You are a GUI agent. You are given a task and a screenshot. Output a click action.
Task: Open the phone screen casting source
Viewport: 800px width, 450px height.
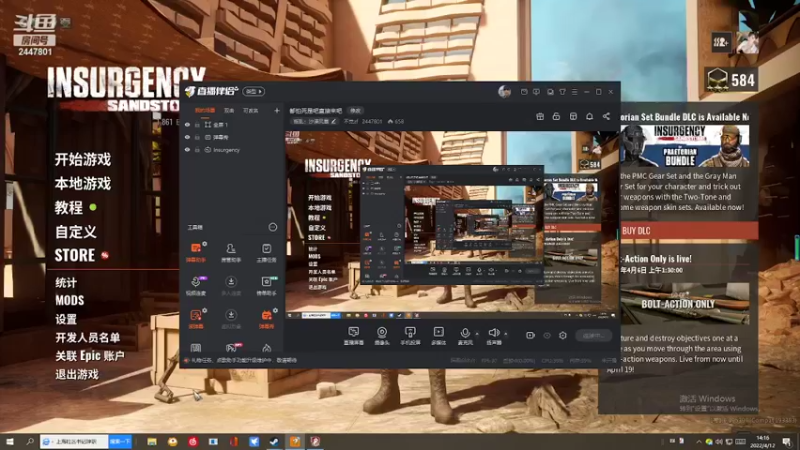[x=410, y=336]
